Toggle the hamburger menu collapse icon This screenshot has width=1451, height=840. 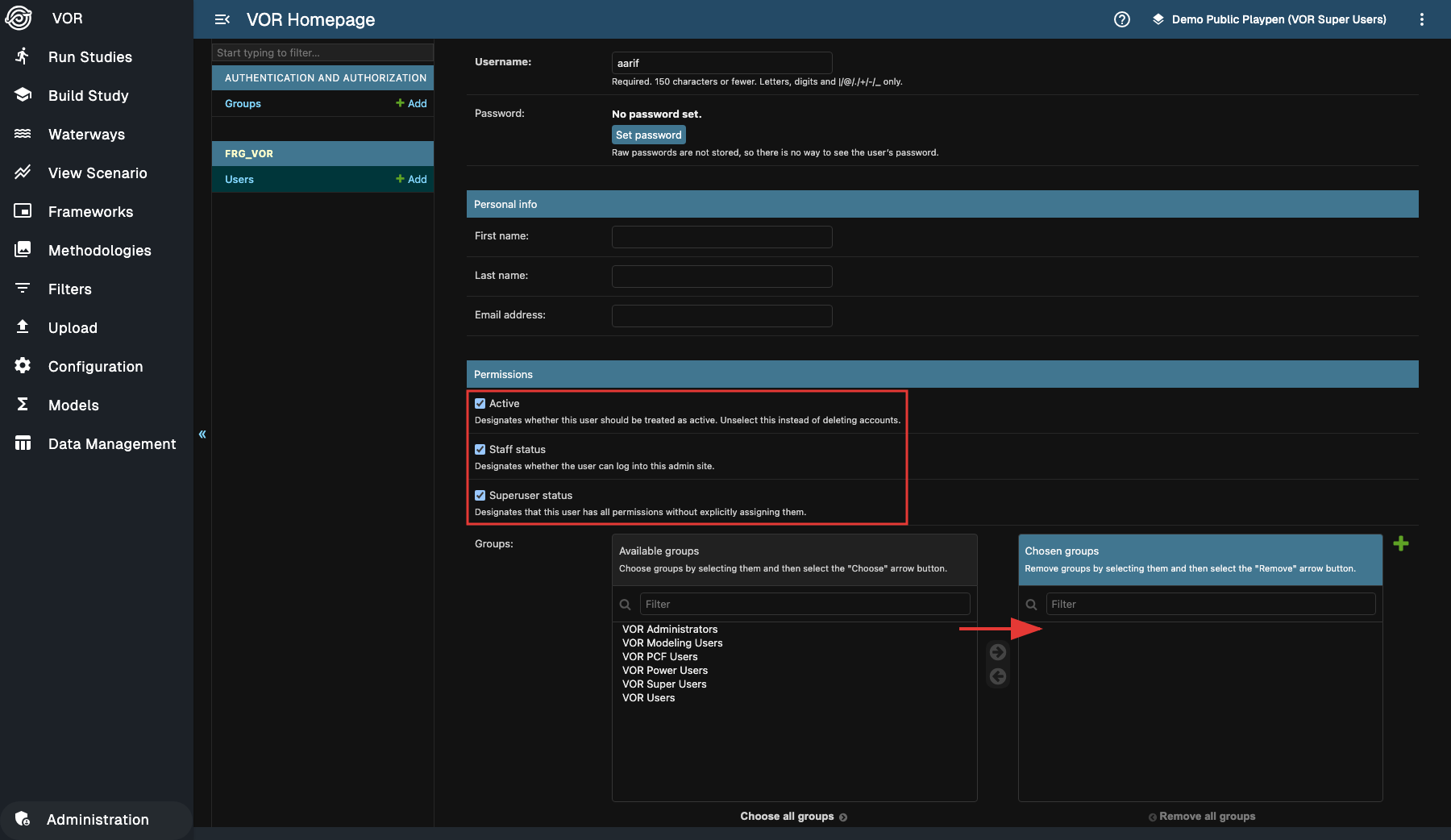click(222, 19)
